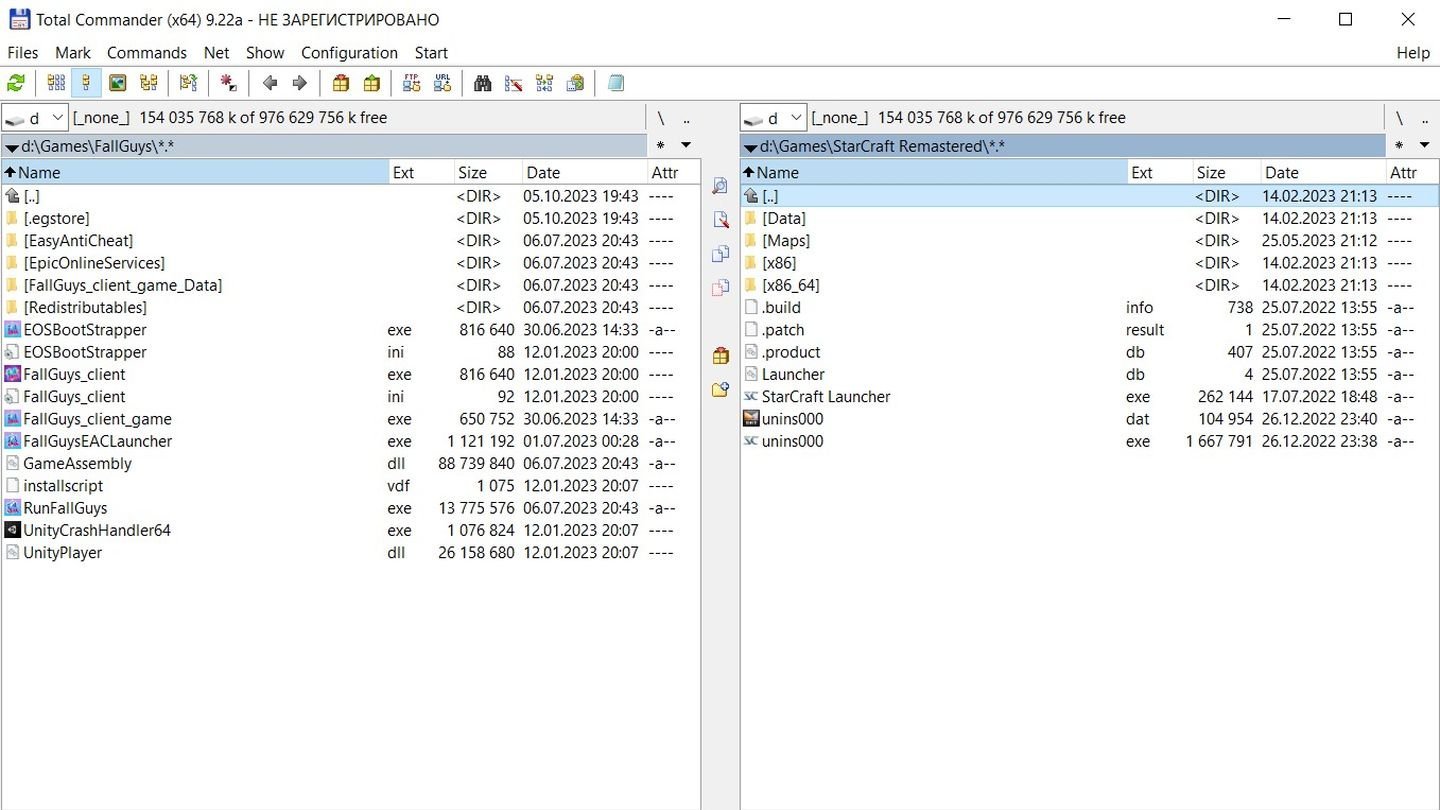The width and height of the screenshot is (1440, 810).
Task: Open left panel directory hotlist asterisk
Action: click(660, 146)
